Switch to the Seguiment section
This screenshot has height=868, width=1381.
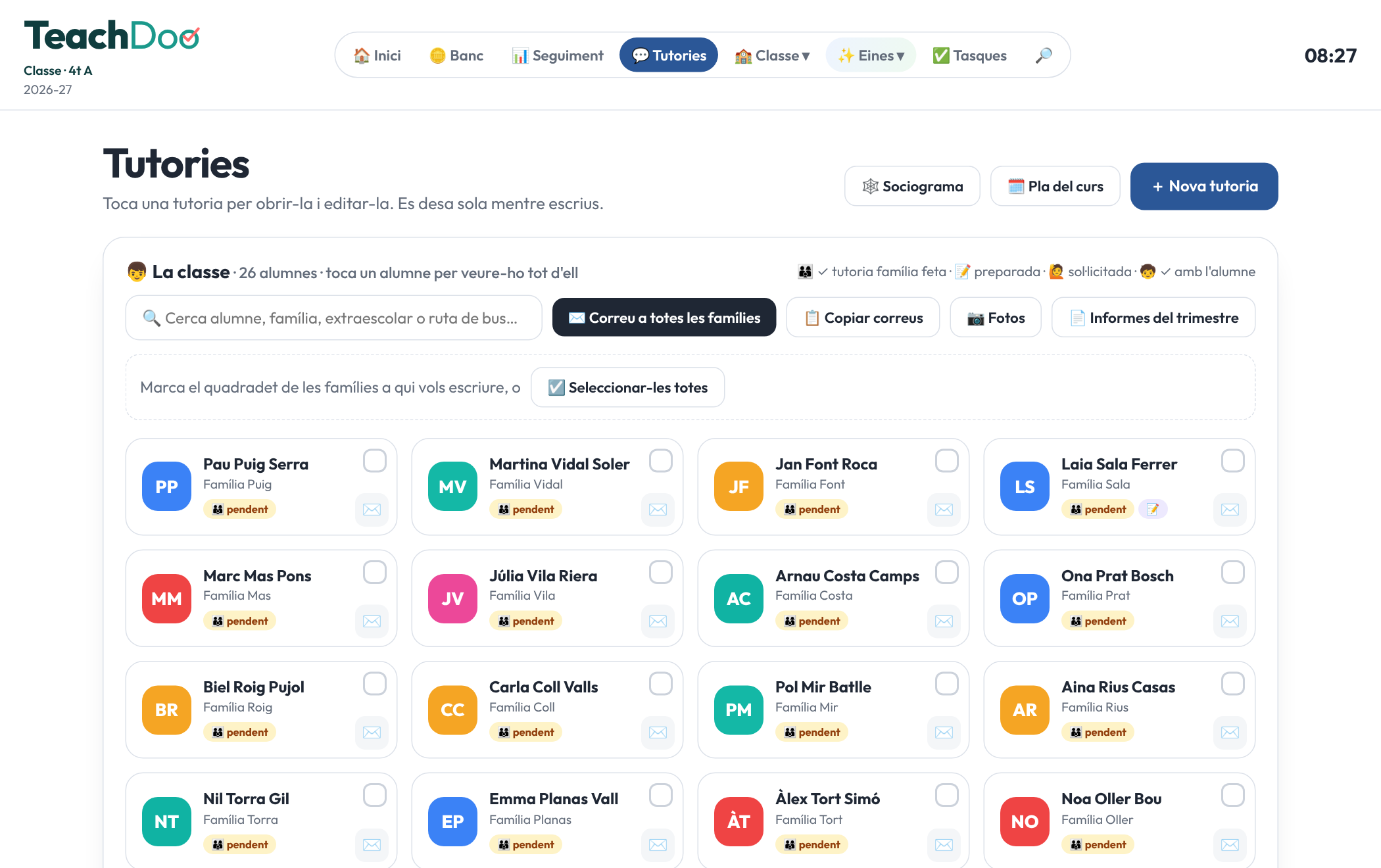pos(558,55)
